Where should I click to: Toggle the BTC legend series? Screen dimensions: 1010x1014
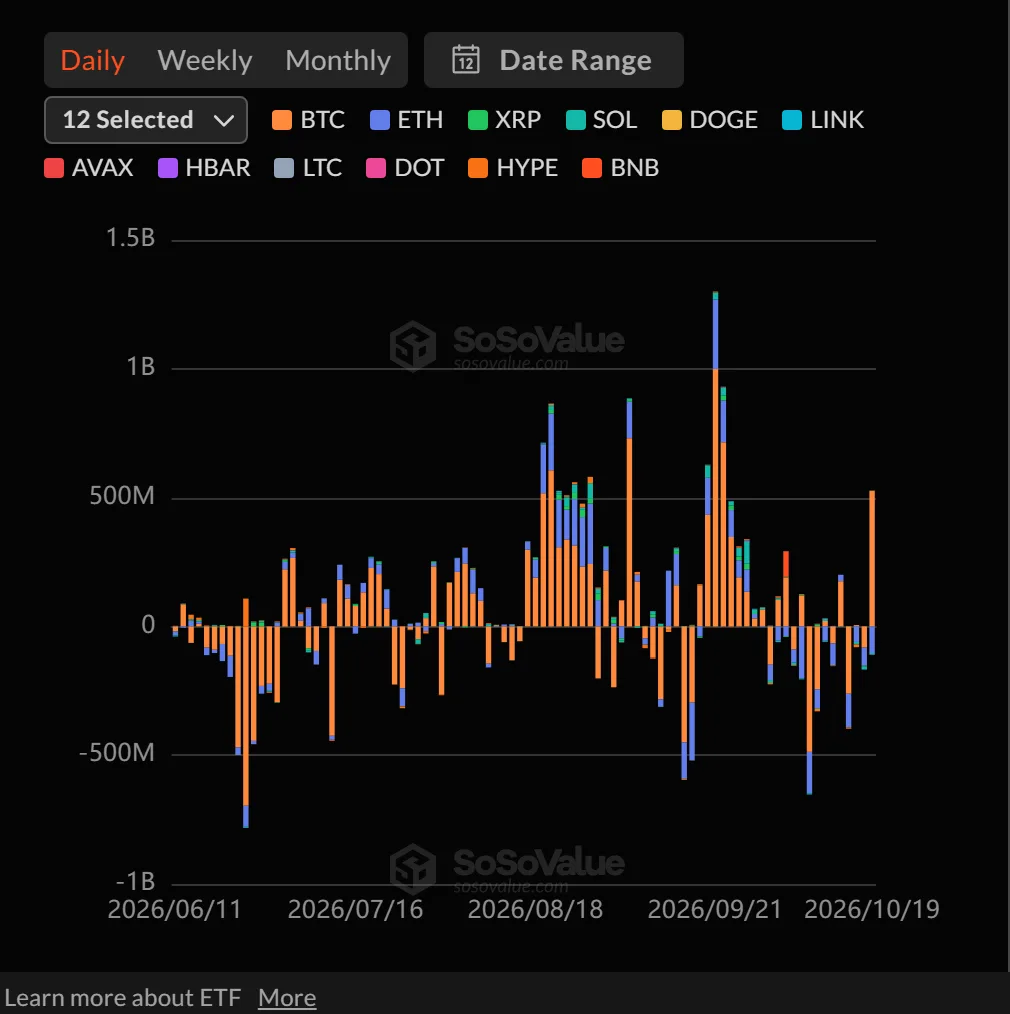[x=308, y=120]
